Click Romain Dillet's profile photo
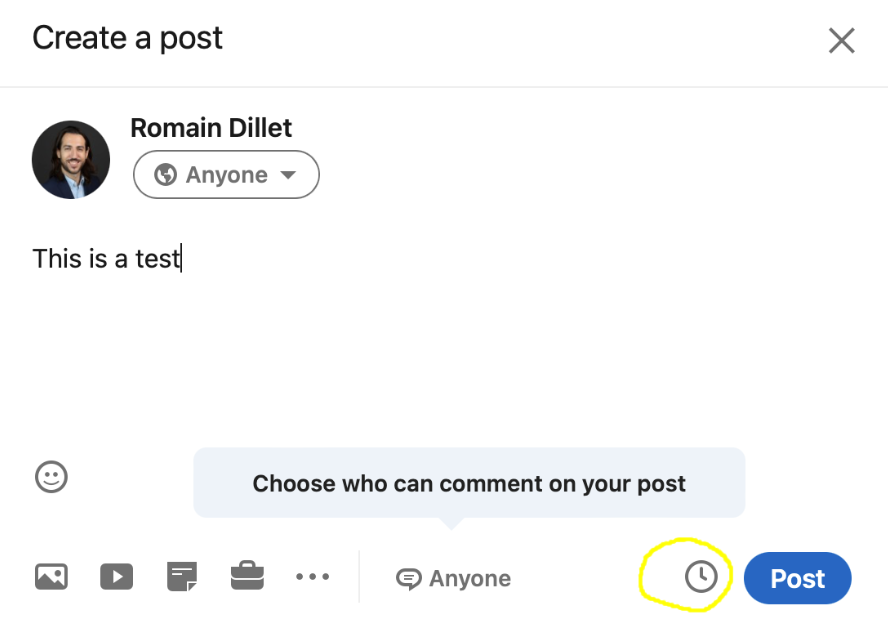This screenshot has height=621, width=888. (71, 160)
